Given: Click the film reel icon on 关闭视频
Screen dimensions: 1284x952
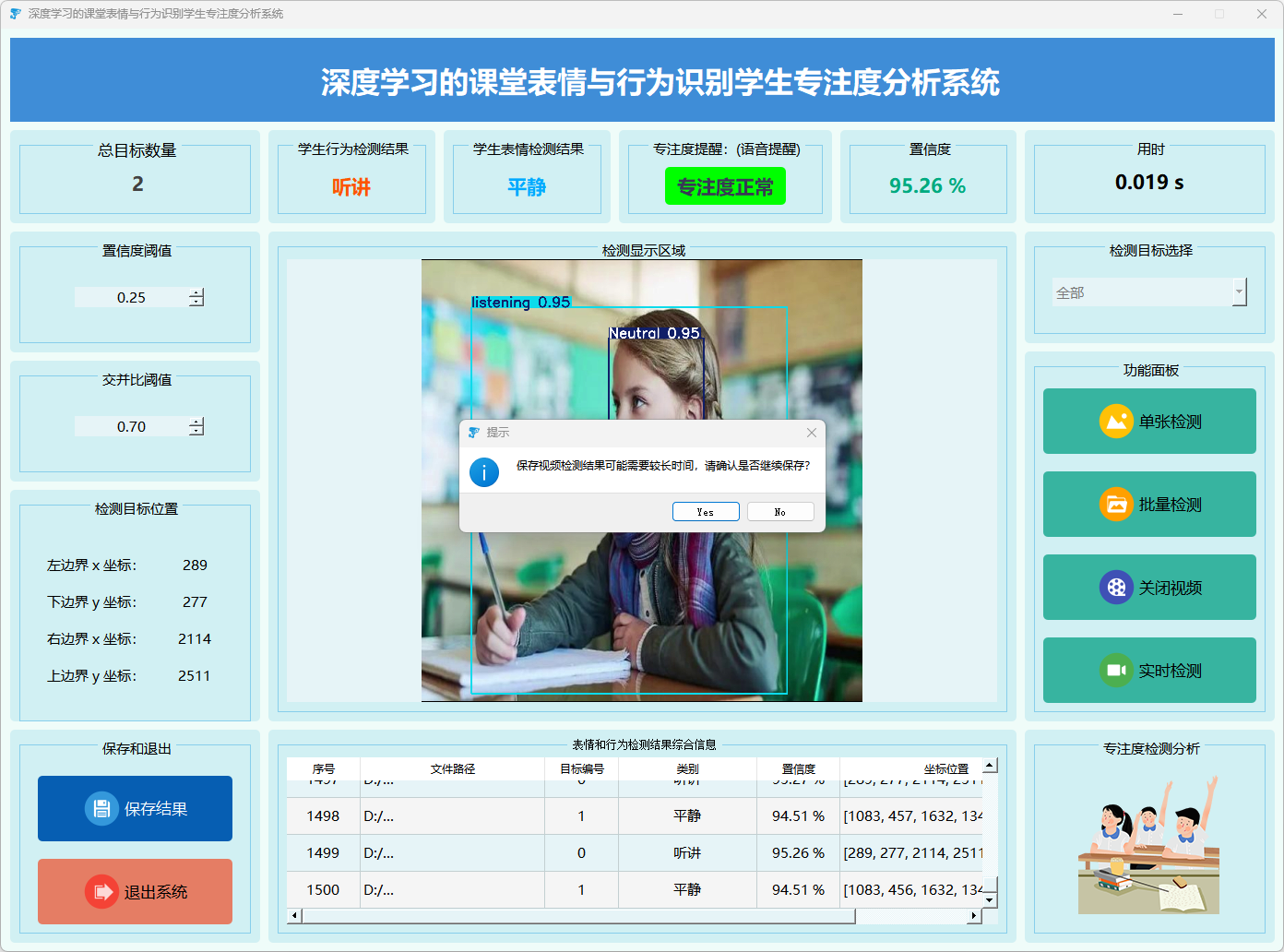Looking at the screenshot, I should click(1116, 588).
